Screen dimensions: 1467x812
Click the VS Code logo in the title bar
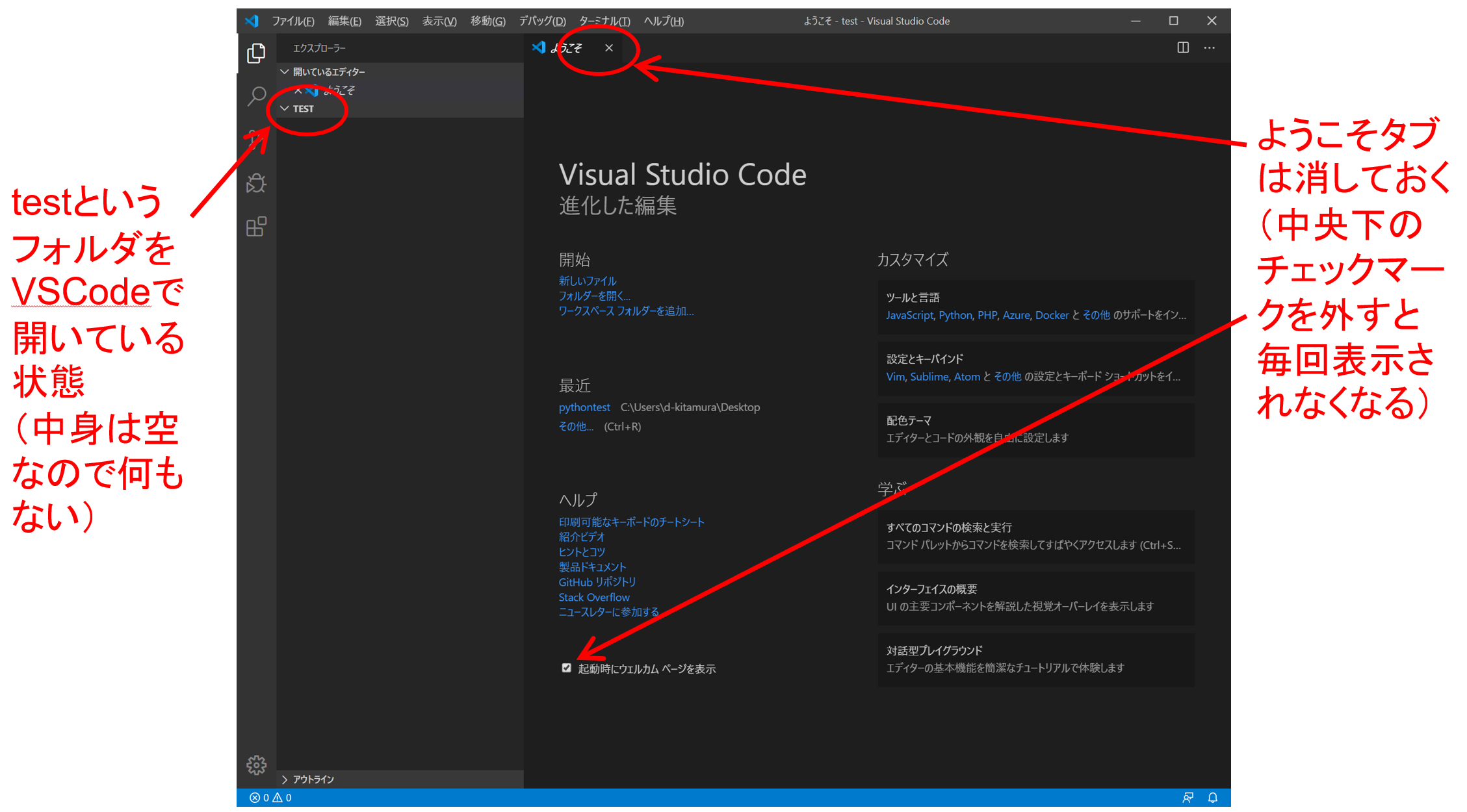coord(252,21)
